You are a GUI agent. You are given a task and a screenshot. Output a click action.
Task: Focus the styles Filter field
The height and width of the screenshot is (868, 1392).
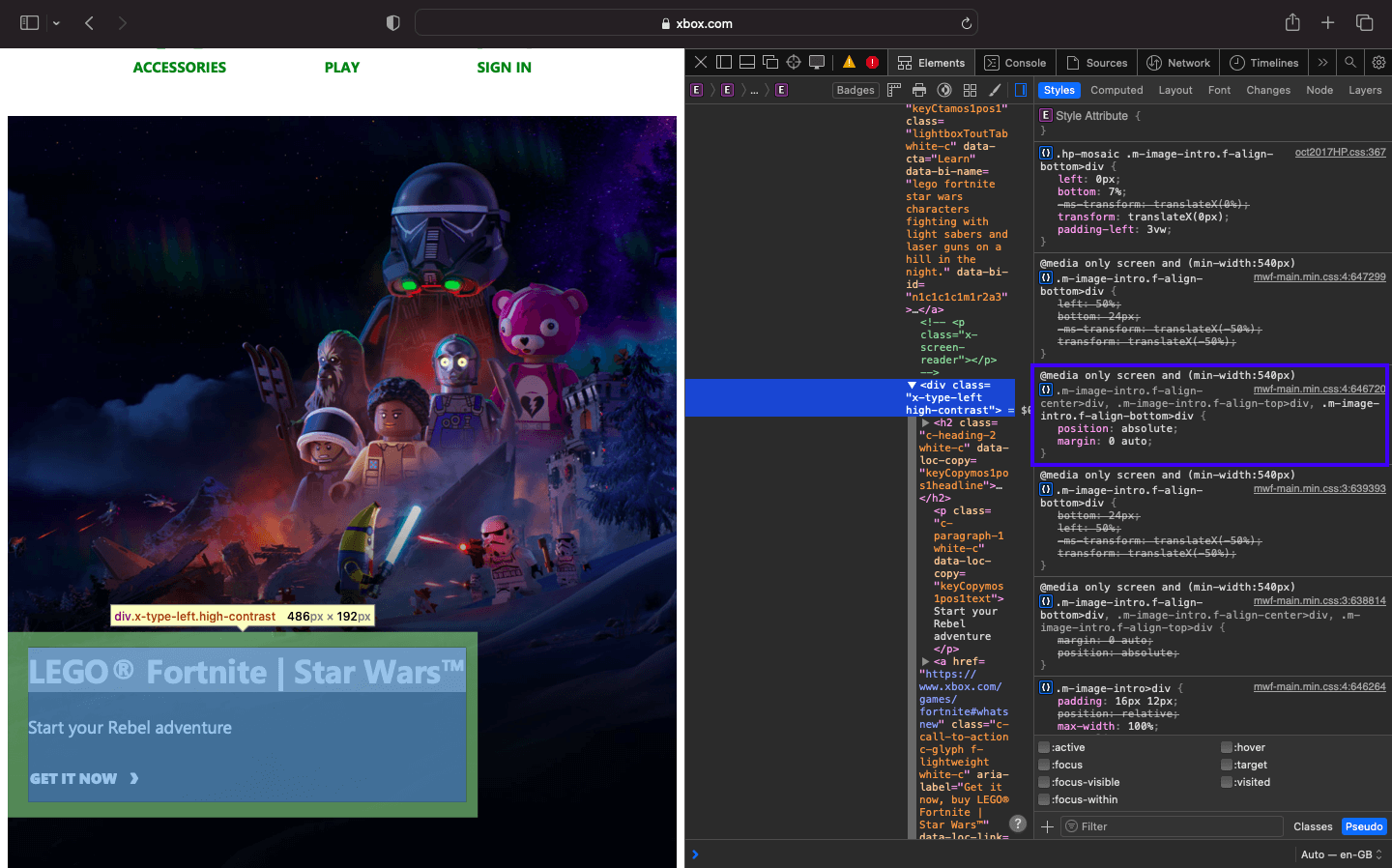click(x=1172, y=826)
